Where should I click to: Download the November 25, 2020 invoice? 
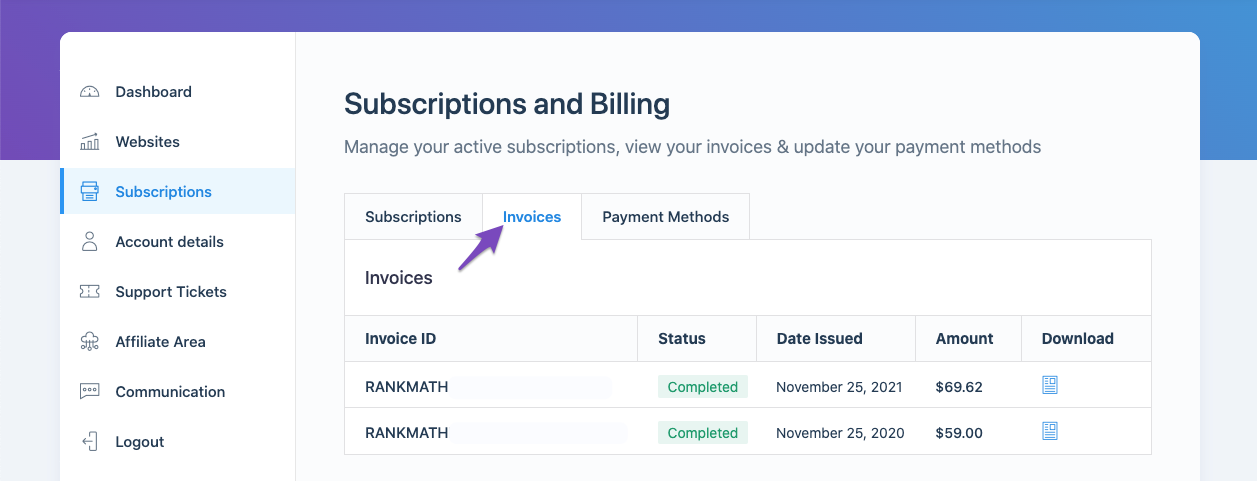(x=1050, y=431)
